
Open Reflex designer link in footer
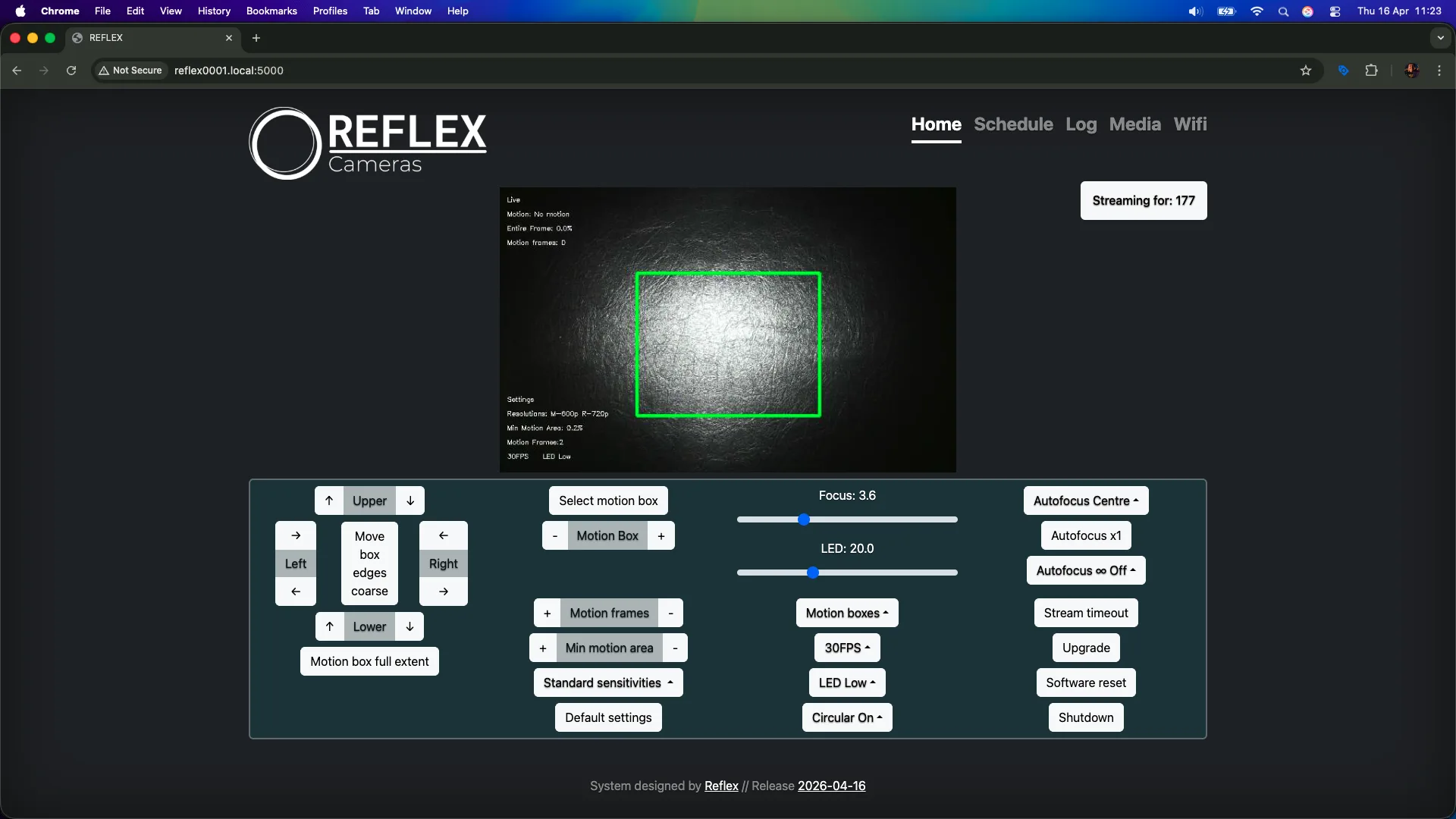[721, 786]
